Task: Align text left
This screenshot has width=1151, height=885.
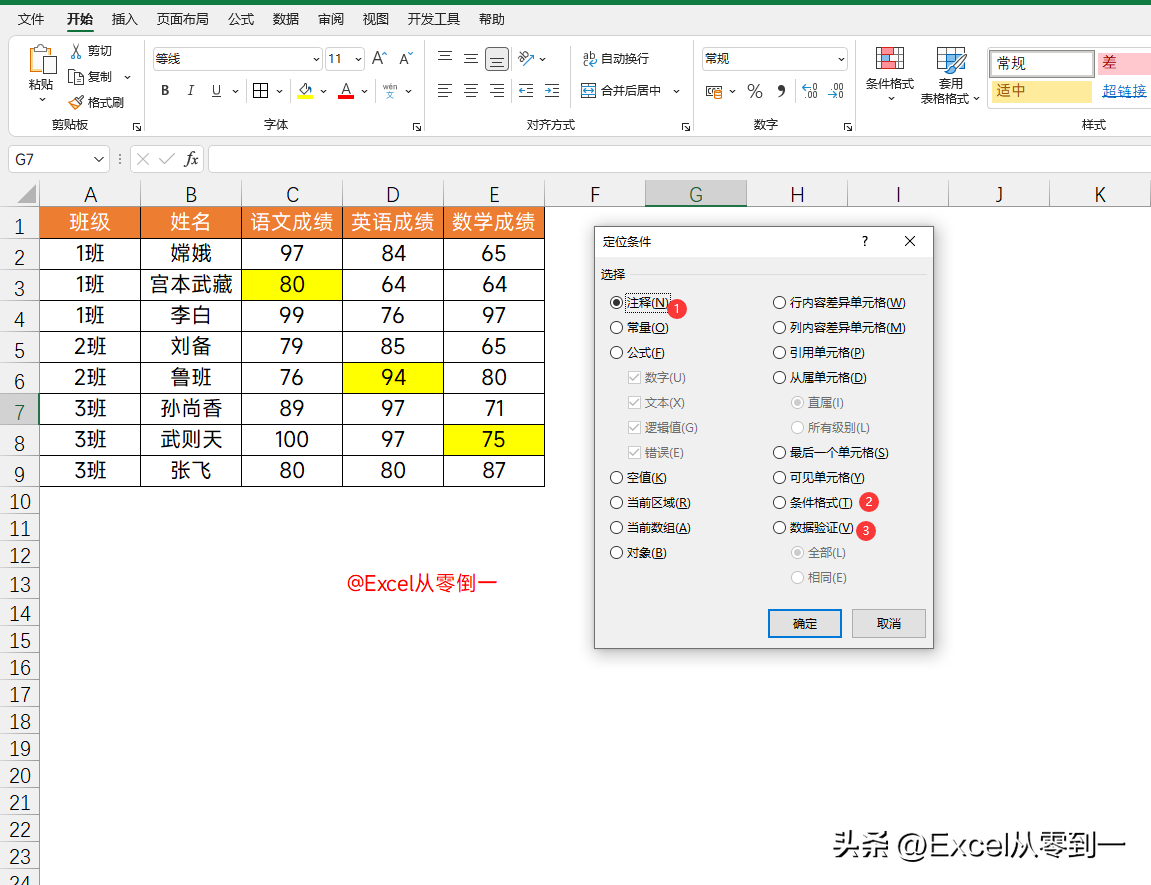Action: 445,90
